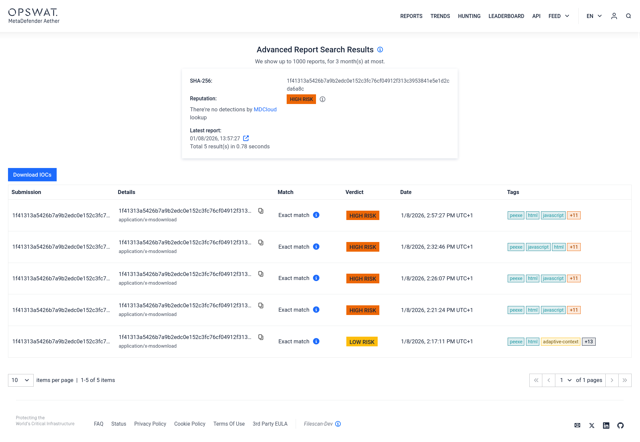Open the Status footer link

(x=119, y=424)
